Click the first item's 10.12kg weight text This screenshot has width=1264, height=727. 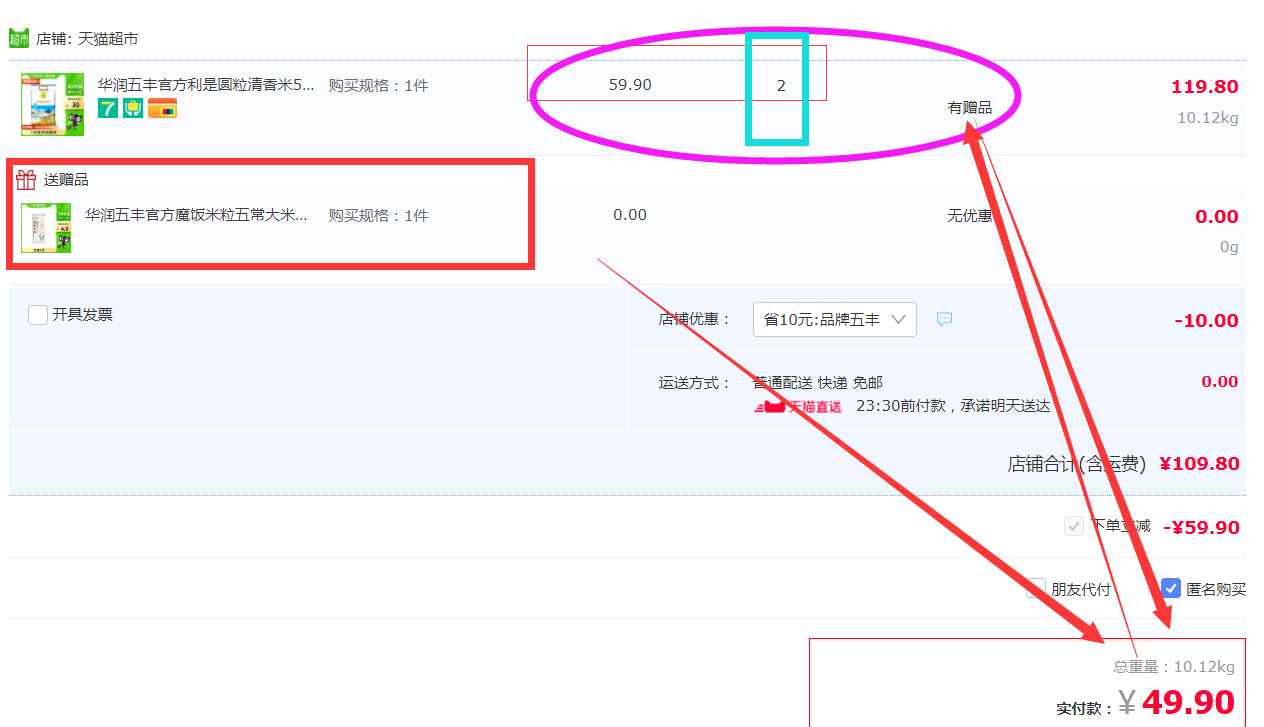coord(1208,118)
